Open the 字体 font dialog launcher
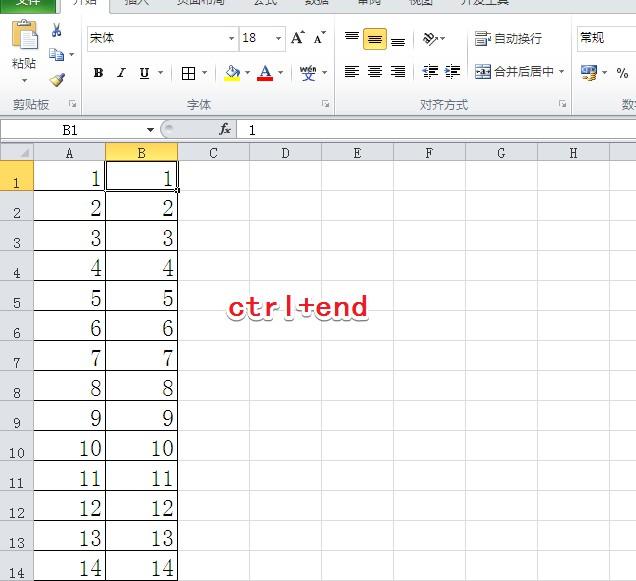This screenshot has height=581, width=636. (x=325, y=104)
